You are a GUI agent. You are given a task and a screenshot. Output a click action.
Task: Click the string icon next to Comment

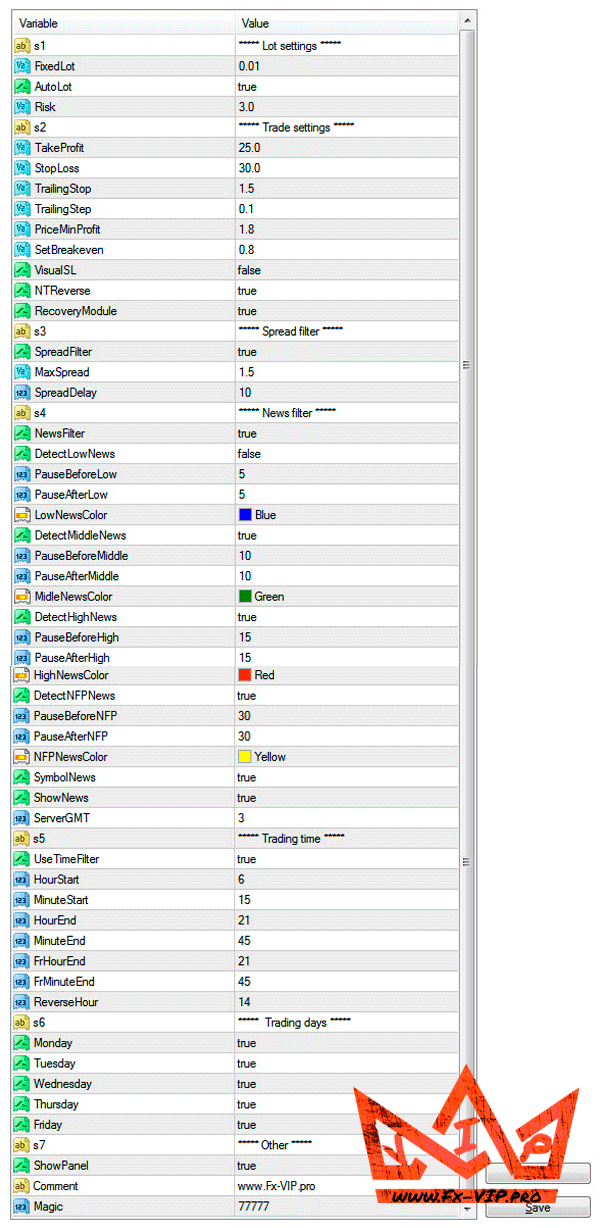[x=22, y=1186]
